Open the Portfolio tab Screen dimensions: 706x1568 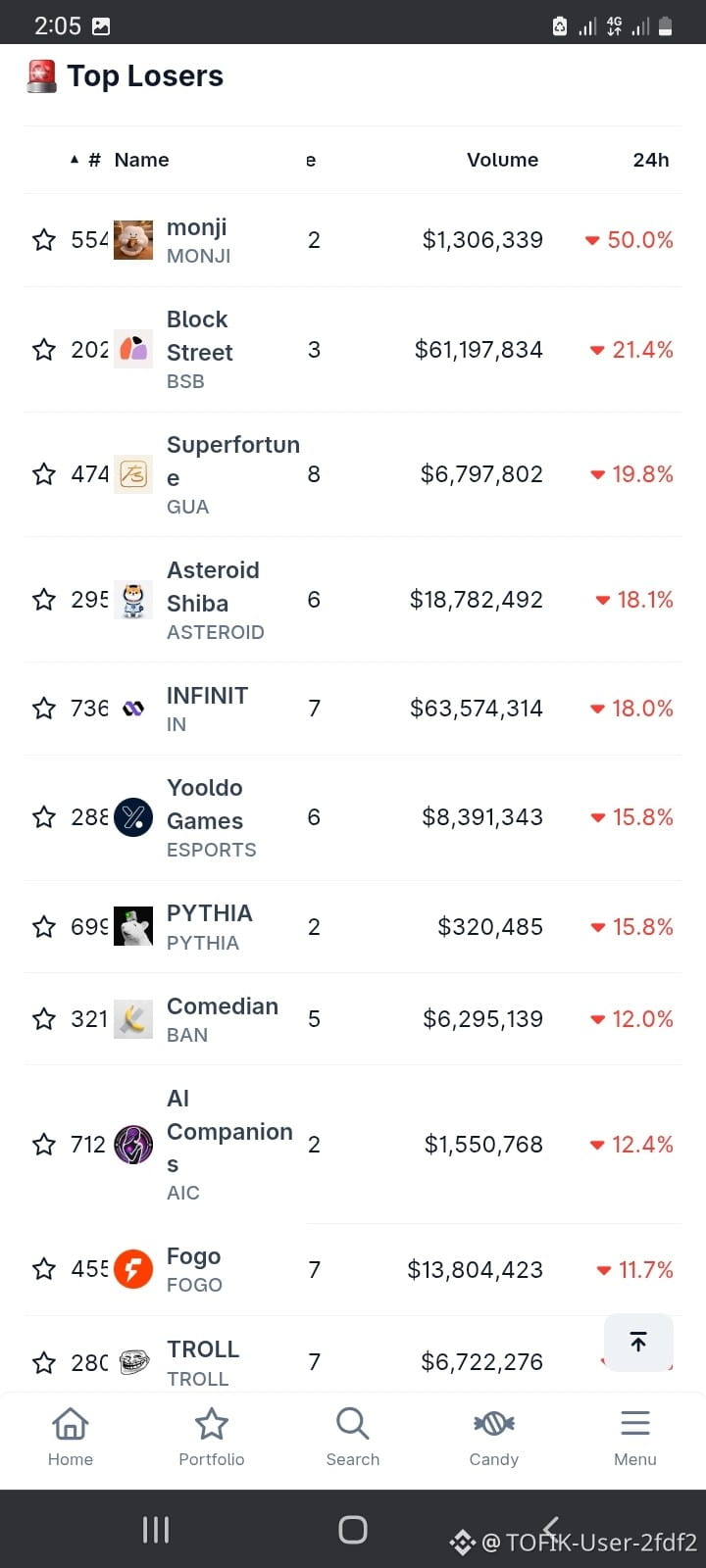[x=212, y=1438]
